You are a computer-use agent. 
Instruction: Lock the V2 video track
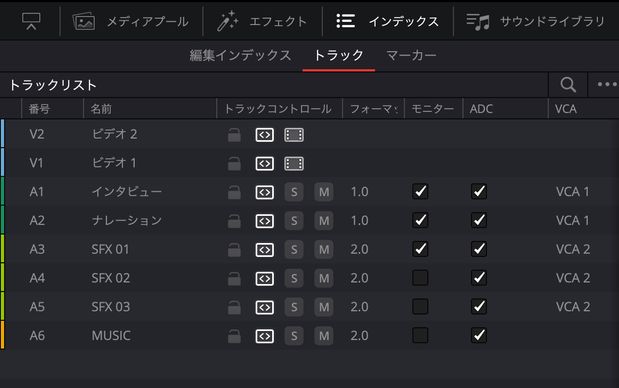pos(234,135)
